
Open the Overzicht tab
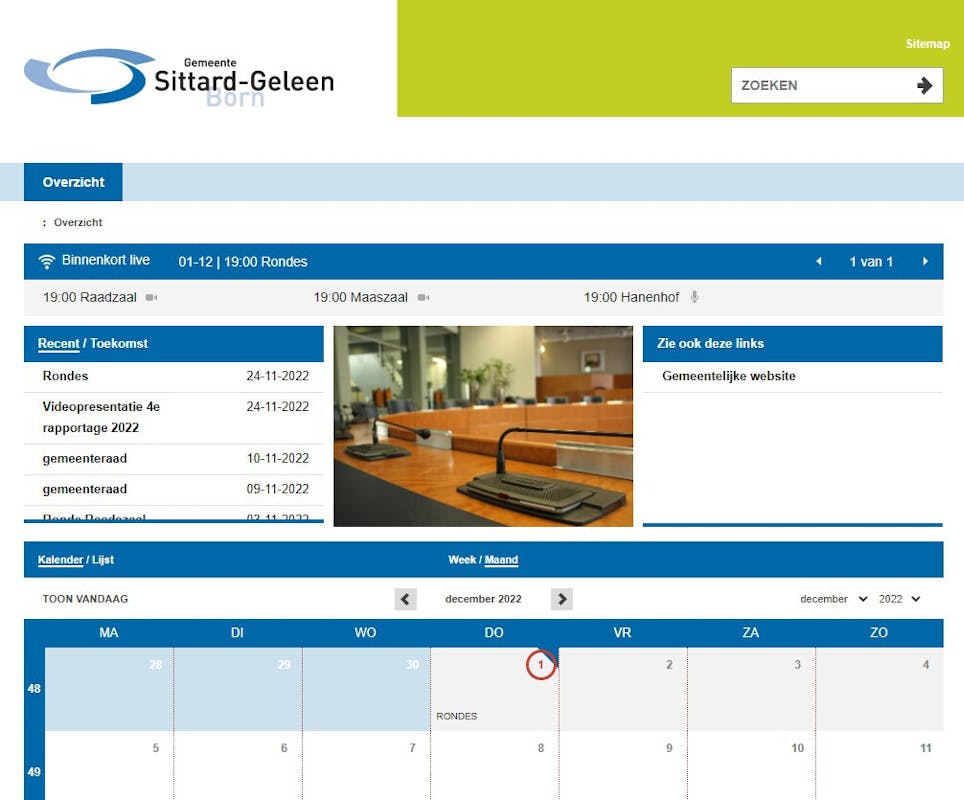[x=73, y=182]
